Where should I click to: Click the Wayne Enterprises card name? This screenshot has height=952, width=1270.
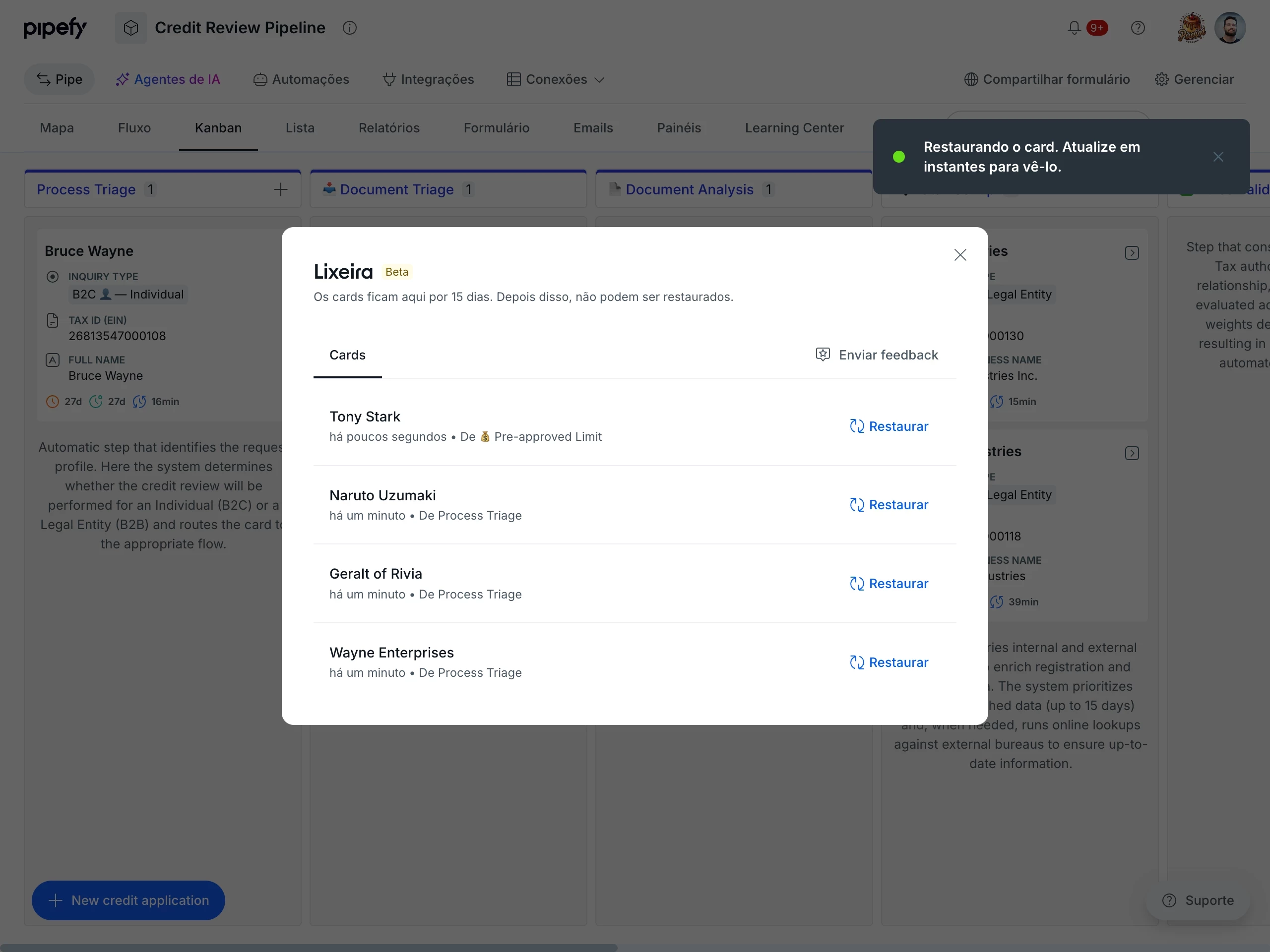(x=391, y=653)
